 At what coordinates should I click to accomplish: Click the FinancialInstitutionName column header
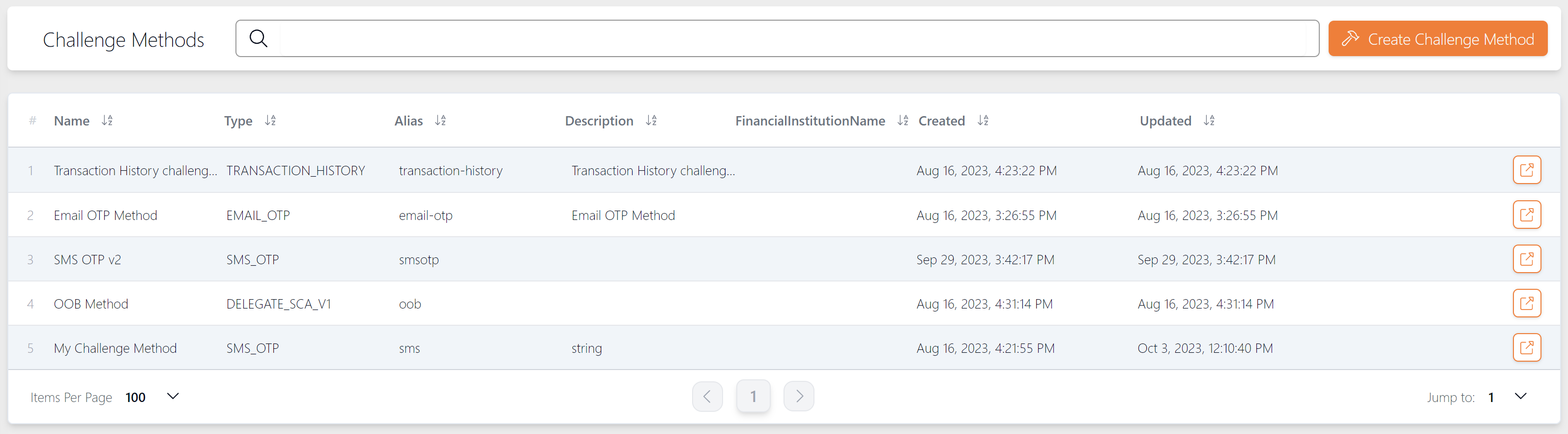pyautogui.click(x=810, y=121)
